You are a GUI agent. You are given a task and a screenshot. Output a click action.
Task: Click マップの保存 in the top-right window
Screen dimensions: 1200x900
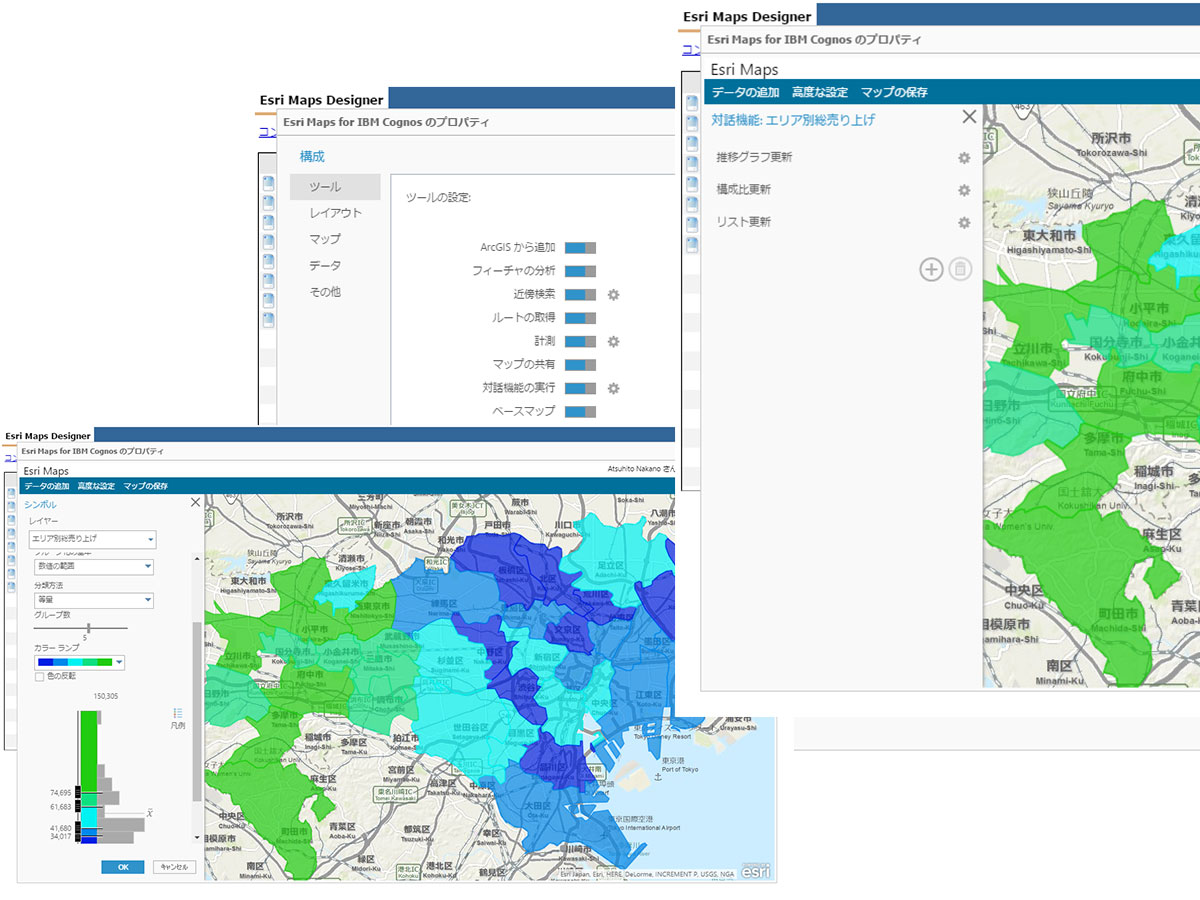click(x=894, y=92)
